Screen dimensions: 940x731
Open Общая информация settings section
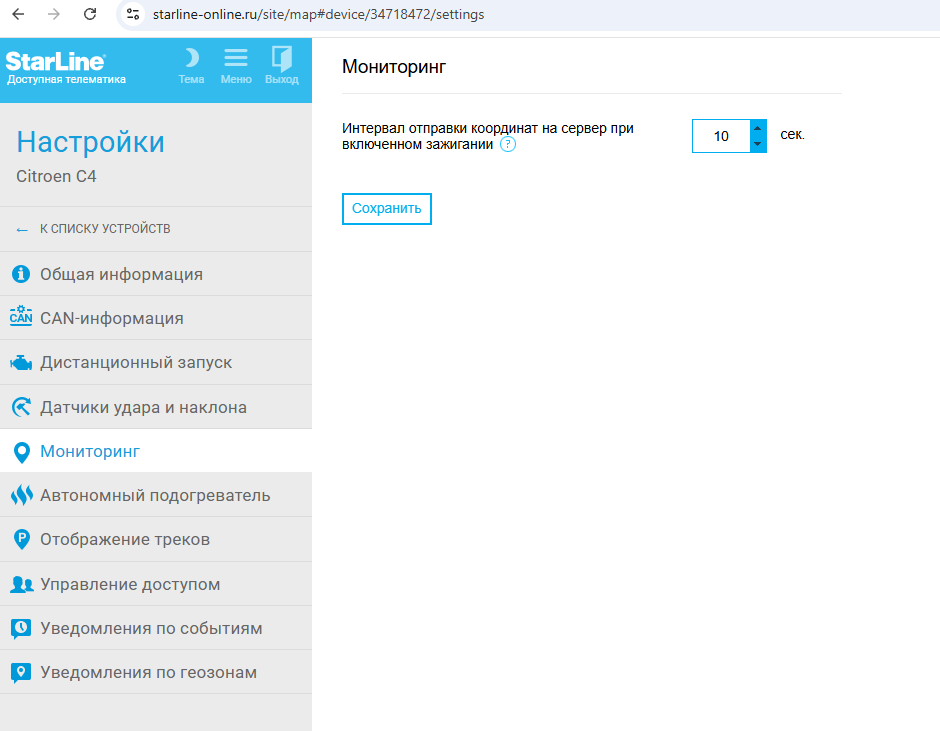coord(156,274)
